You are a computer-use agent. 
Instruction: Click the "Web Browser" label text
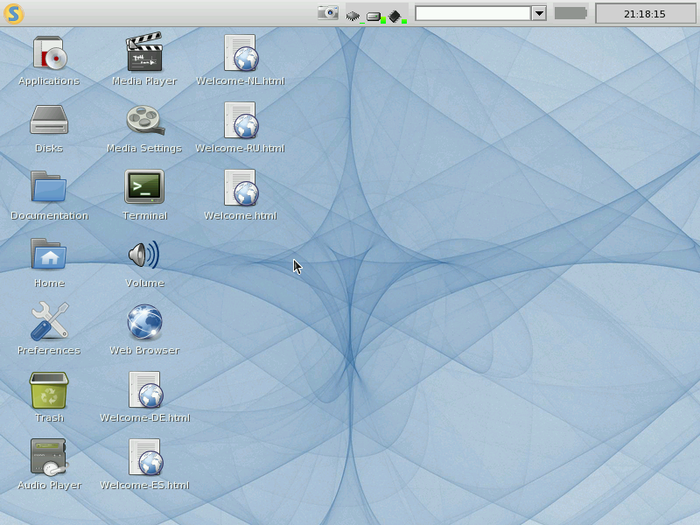tap(145, 351)
